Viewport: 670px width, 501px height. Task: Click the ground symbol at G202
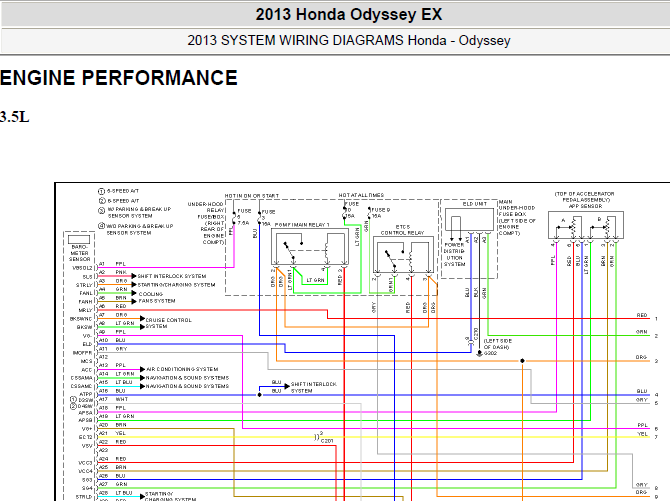[479, 354]
